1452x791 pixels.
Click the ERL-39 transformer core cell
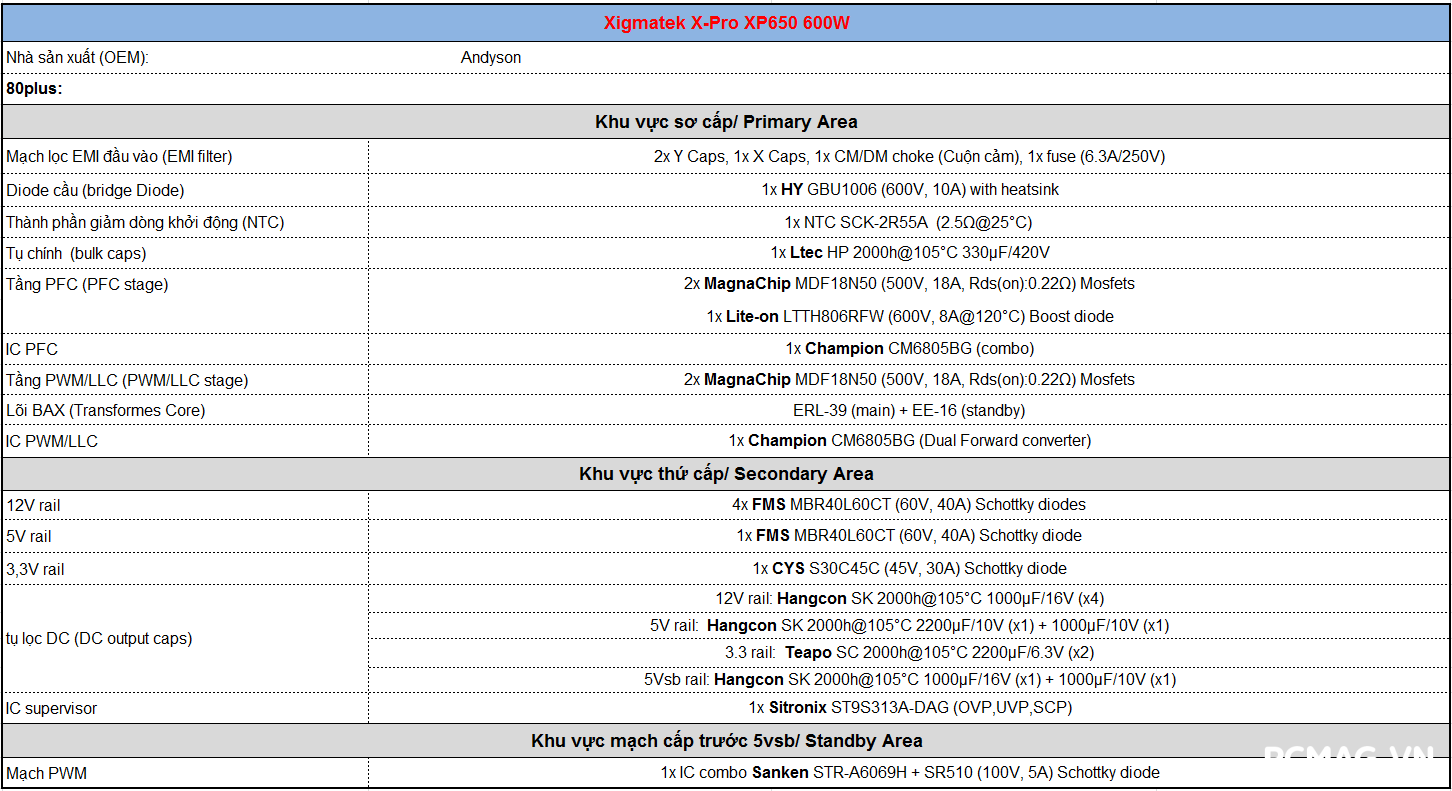pyautogui.click(x=909, y=410)
